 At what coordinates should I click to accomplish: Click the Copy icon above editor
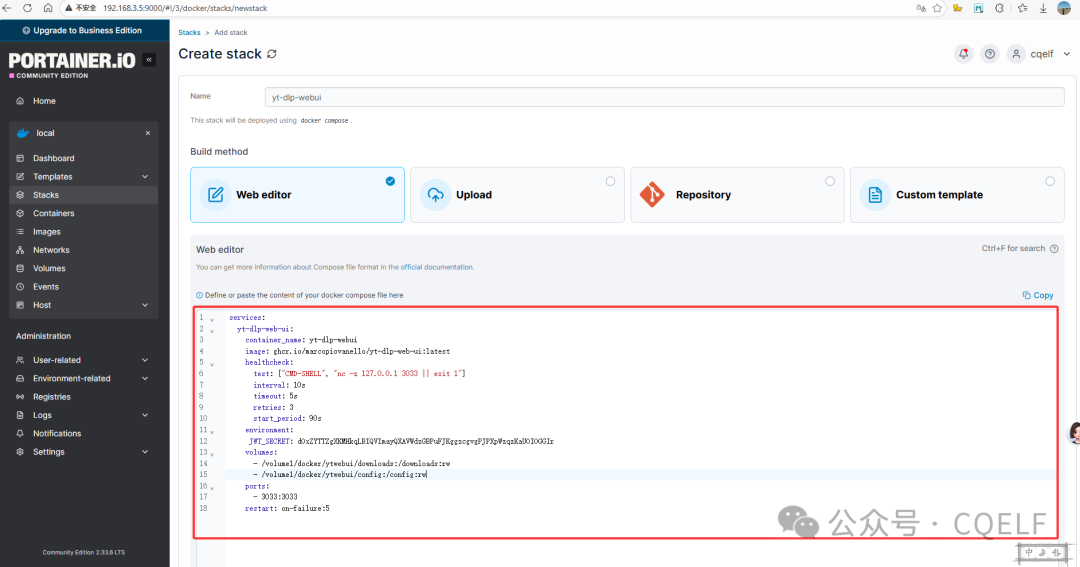[1038, 295]
